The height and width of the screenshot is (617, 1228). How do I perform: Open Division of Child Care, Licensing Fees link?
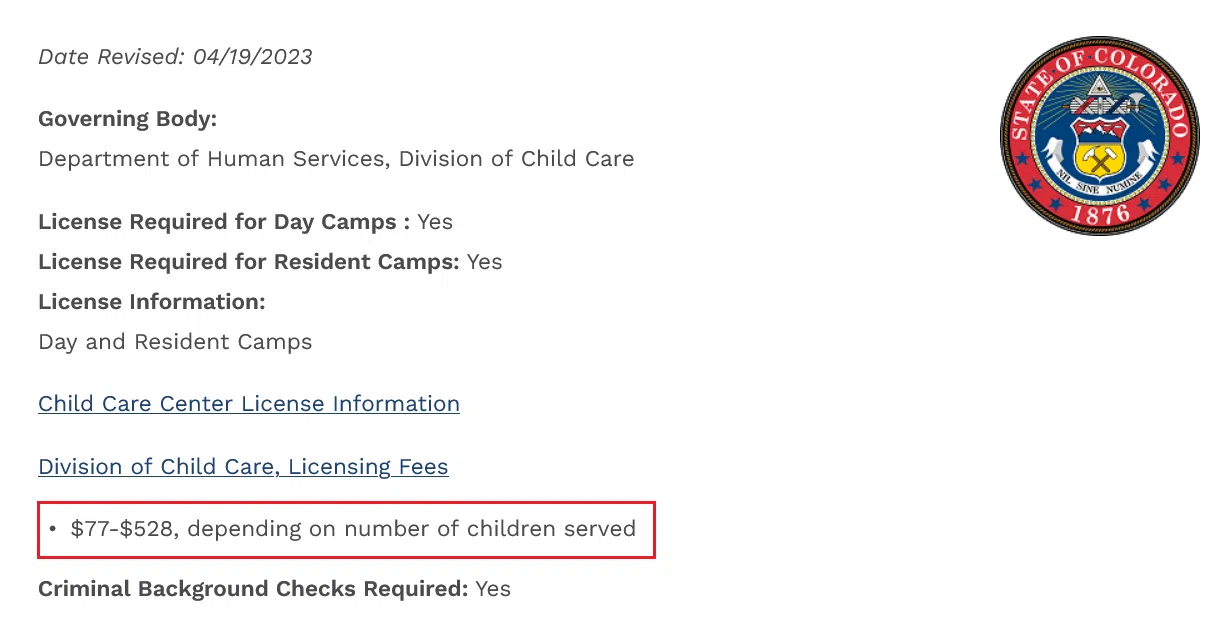[x=243, y=467]
